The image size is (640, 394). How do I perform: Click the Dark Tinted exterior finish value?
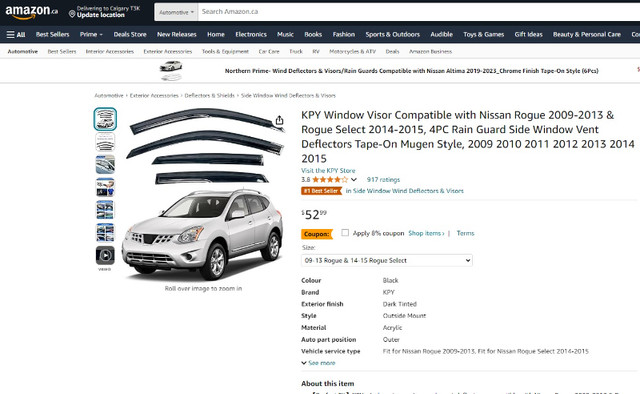point(400,304)
